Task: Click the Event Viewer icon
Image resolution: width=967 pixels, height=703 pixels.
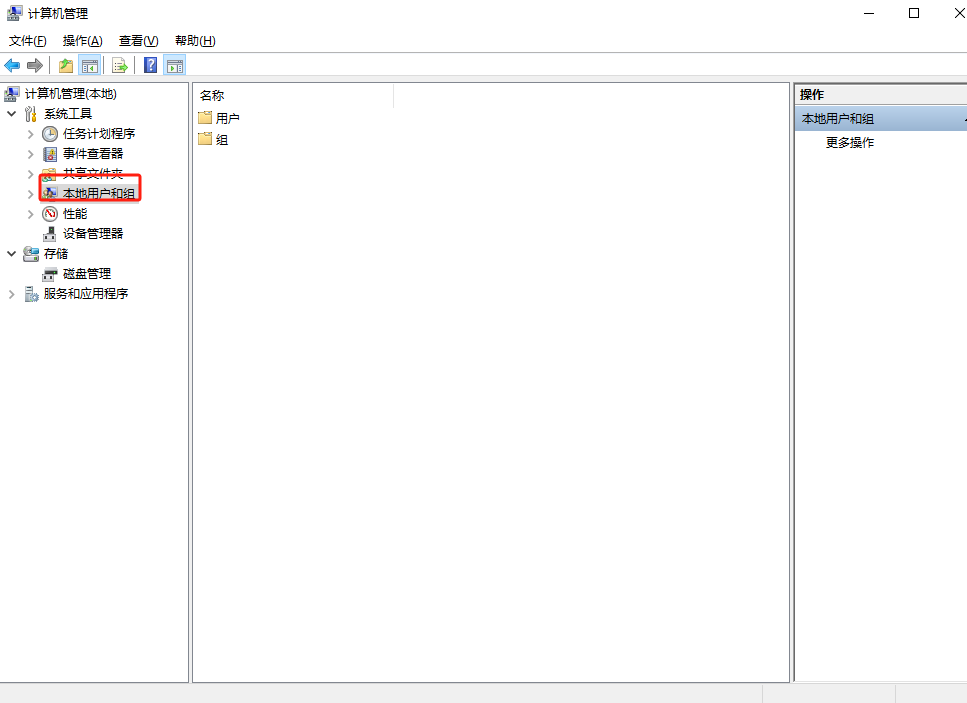Action: click(x=50, y=154)
